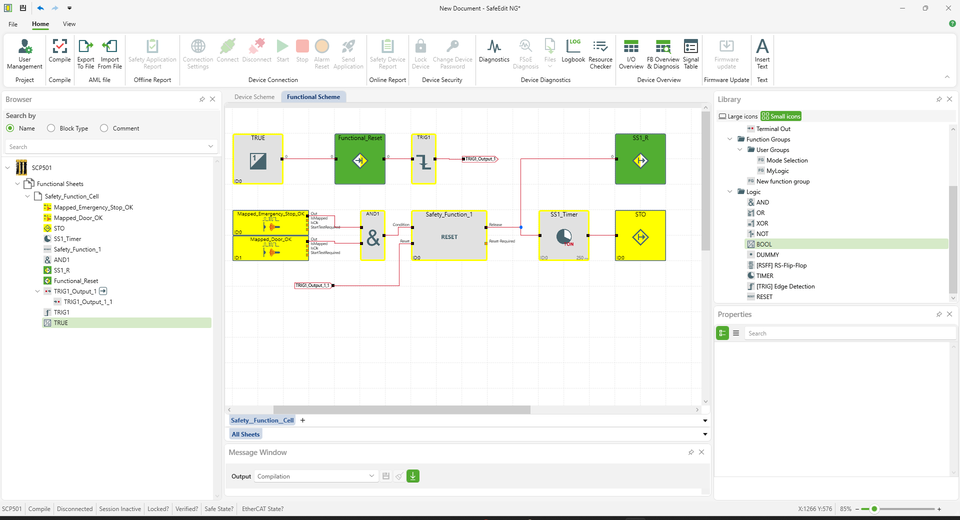This screenshot has width=960, height=520.
Task: Select SS1_Timer in the Browser tree
Action: click(67, 239)
